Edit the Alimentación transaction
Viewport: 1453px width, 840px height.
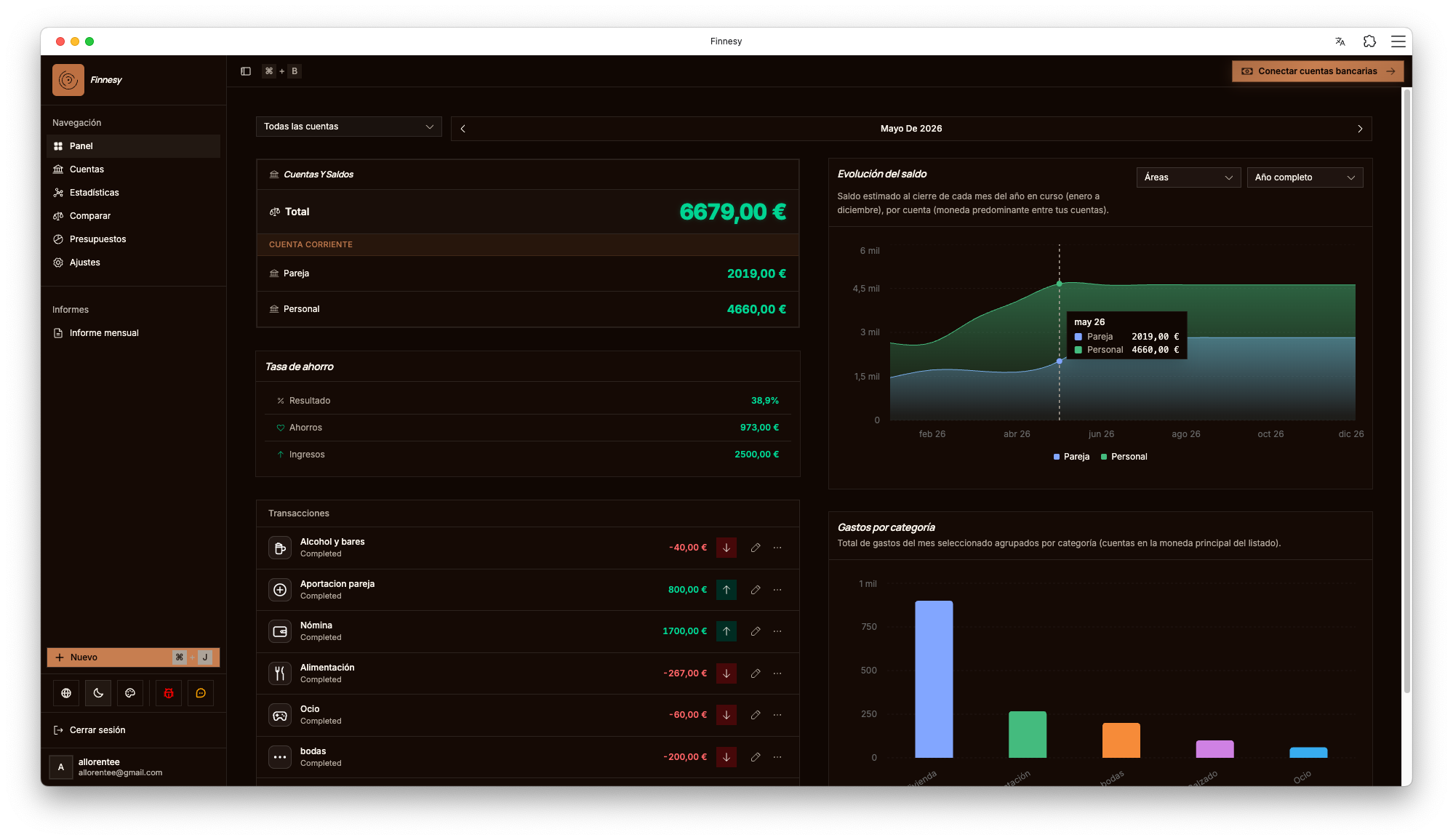click(756, 673)
